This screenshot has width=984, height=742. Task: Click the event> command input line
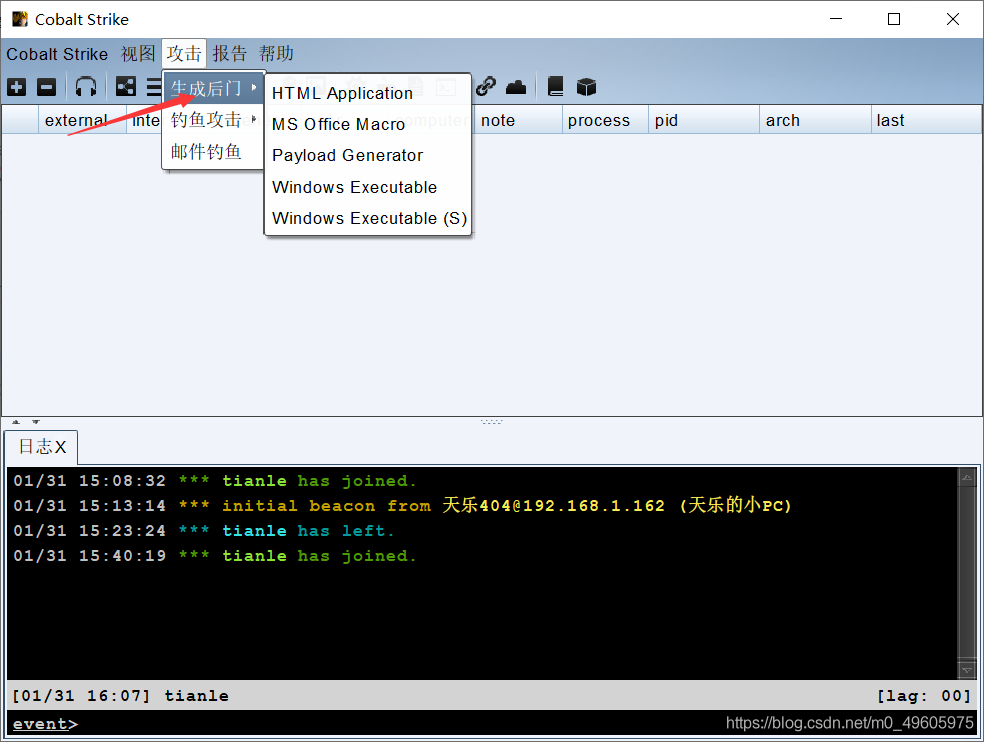click(491, 723)
